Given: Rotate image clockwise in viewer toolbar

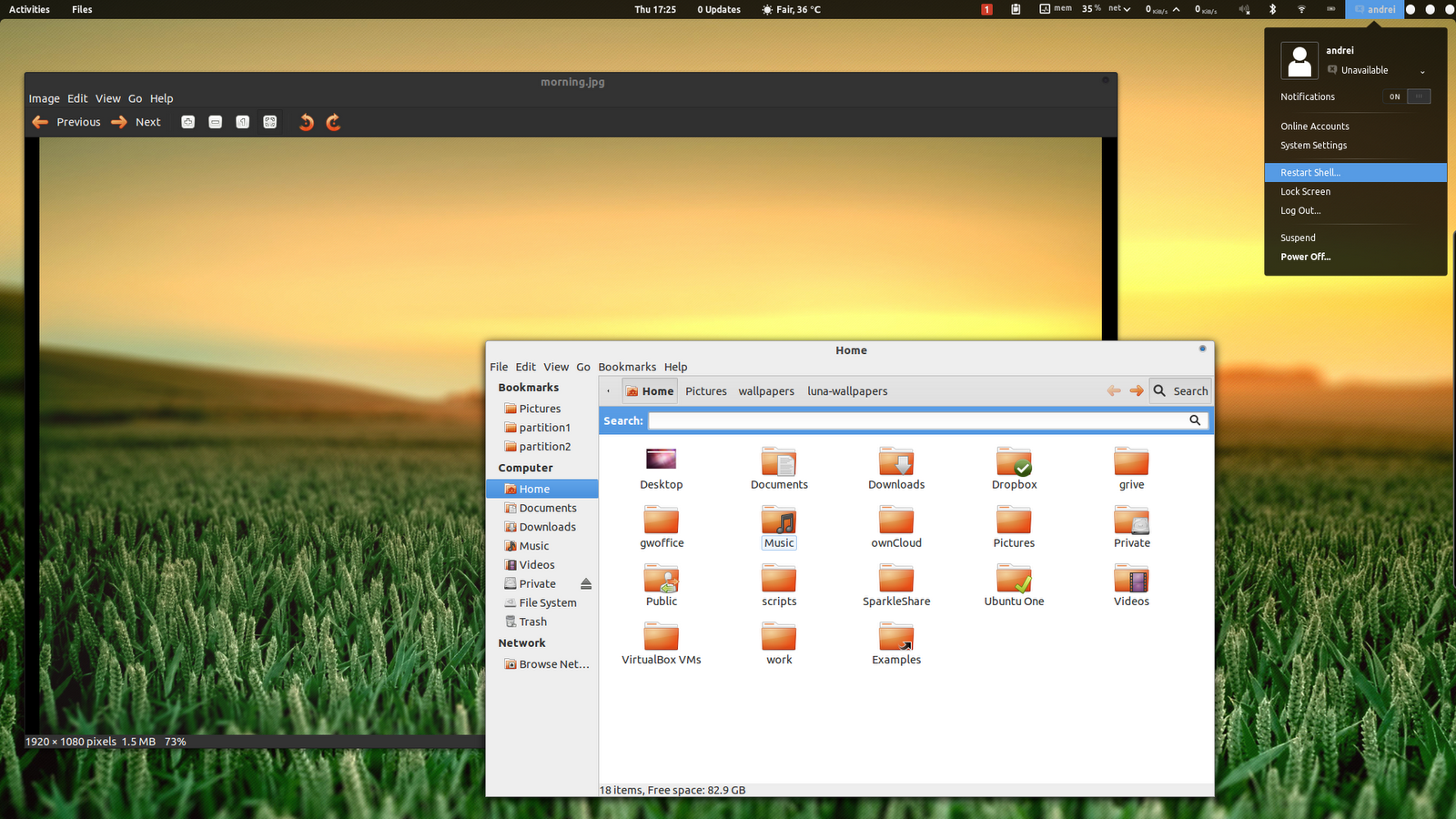Looking at the screenshot, I should point(333,122).
